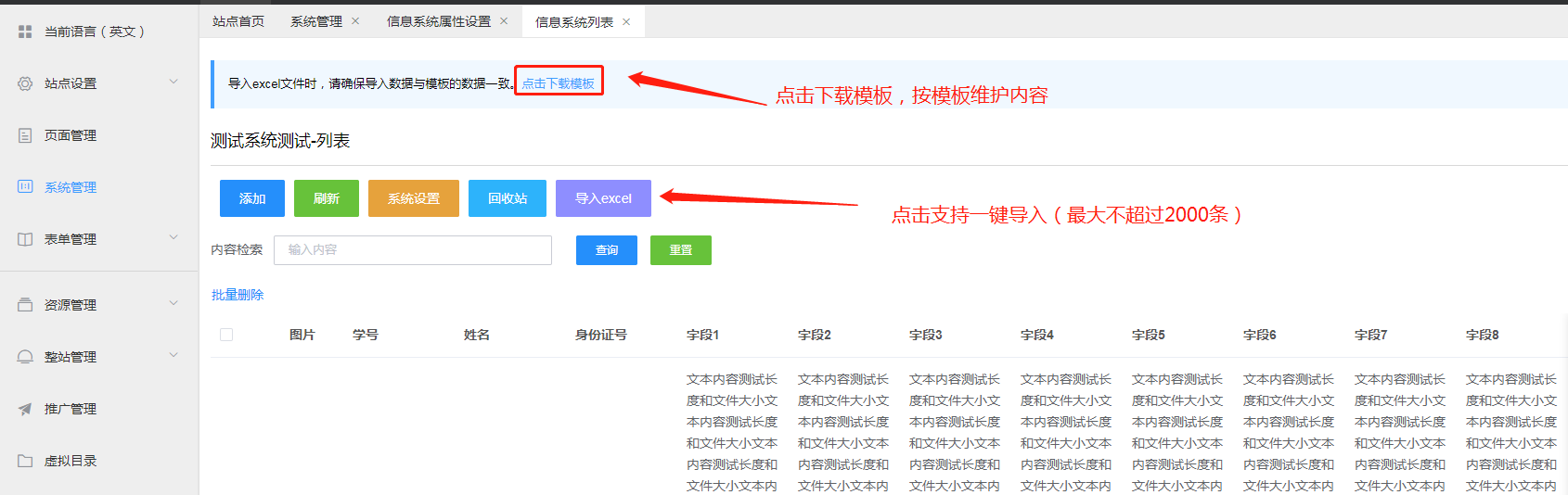Click the 虚拟目录 folder icon

(25, 461)
